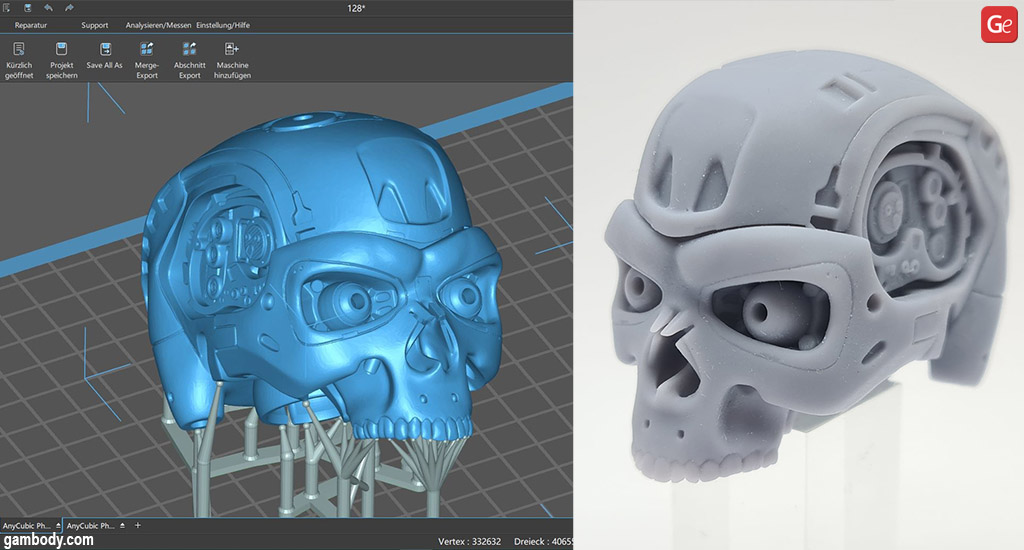The image size is (1024, 550).
Task: Redo with the title bar forward arrow
Action: (x=69, y=8)
